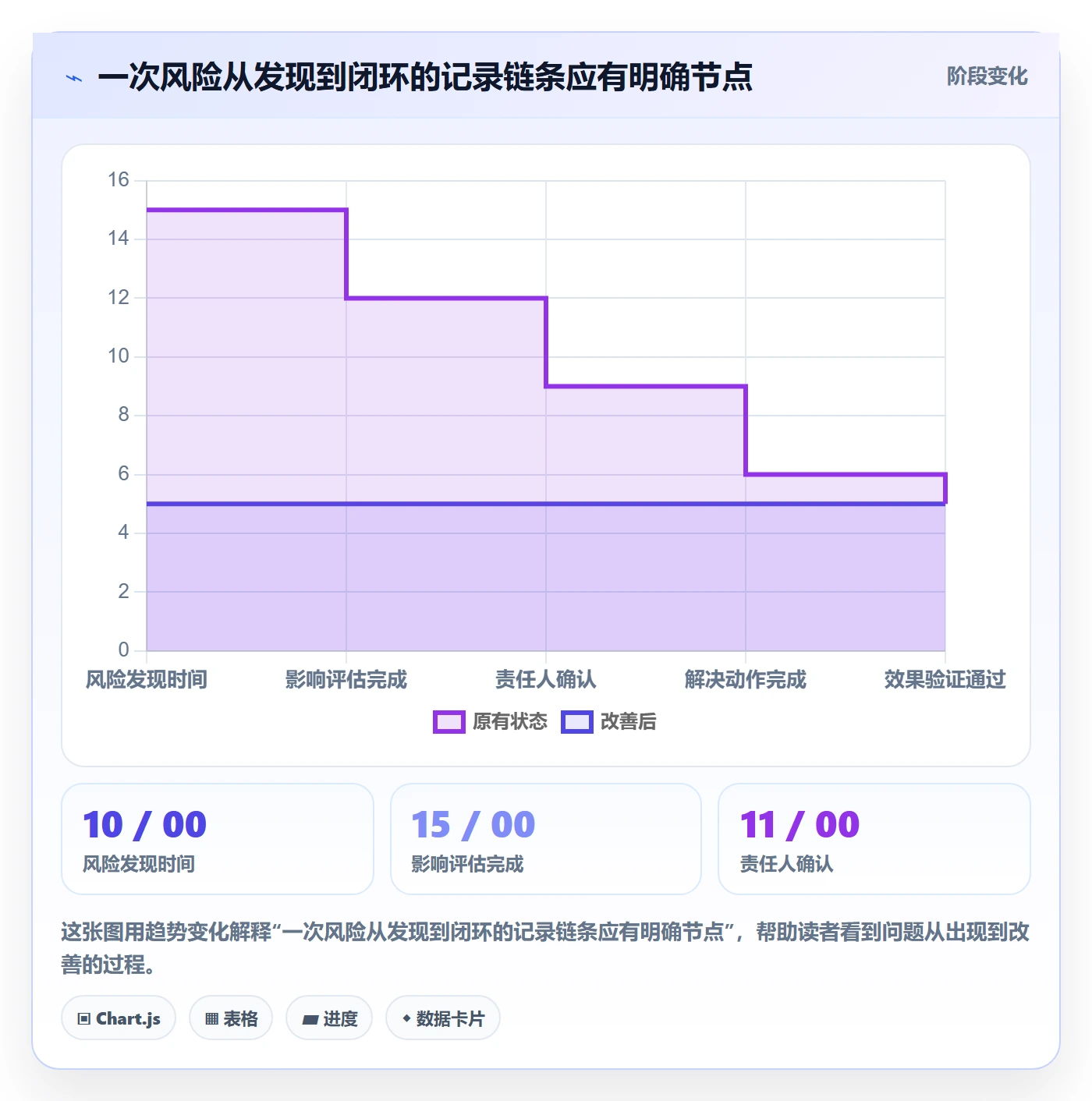Viewport: 1092px width, 1101px height.
Task: Click the y-axis value 10
Action: coord(119,356)
